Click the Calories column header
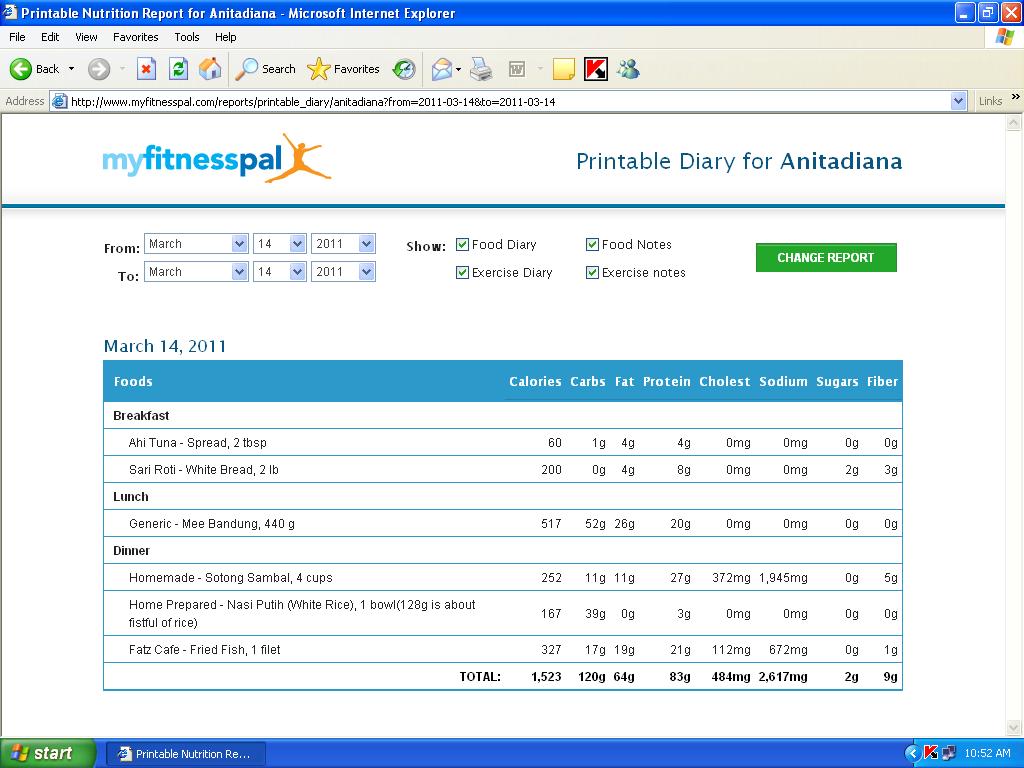Screen dimensions: 1024x768 pos(535,381)
